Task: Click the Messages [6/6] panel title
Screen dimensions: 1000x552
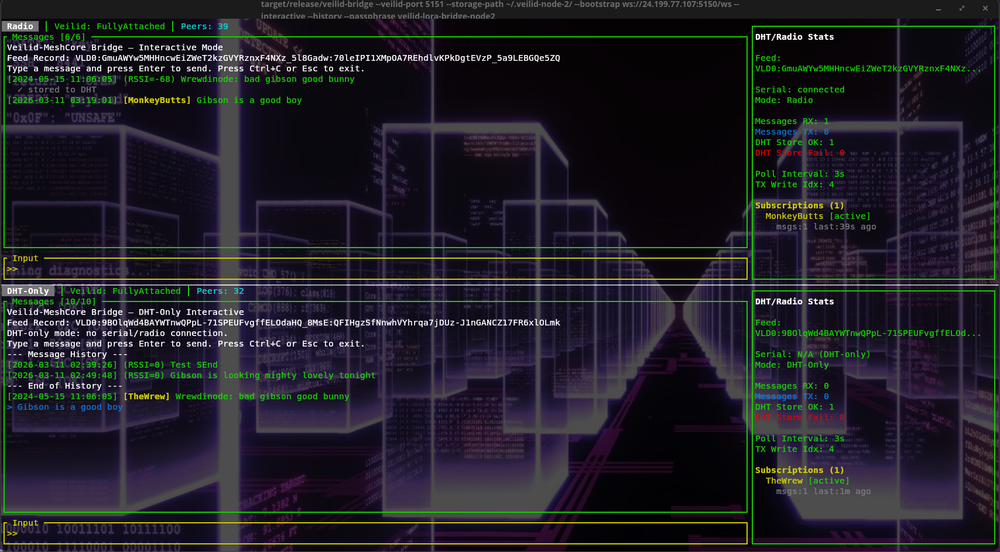Action: point(47,37)
